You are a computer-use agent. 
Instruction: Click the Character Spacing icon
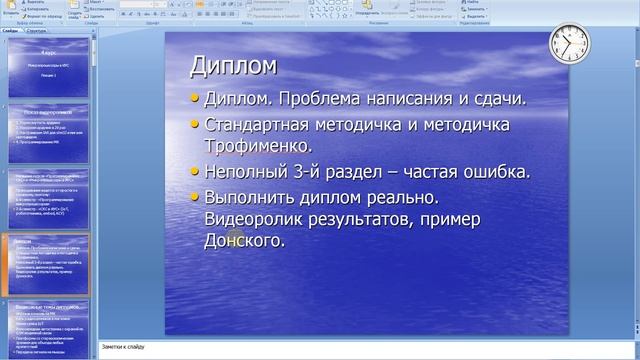[163, 14]
